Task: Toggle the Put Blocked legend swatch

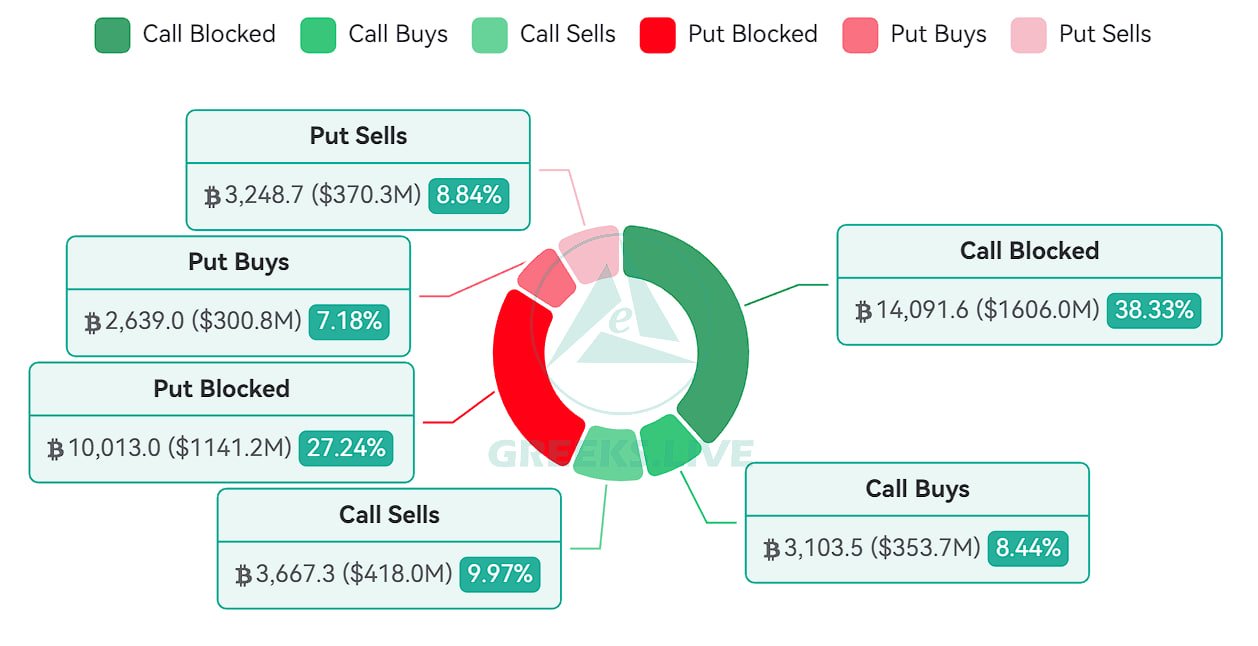Action: (x=658, y=35)
